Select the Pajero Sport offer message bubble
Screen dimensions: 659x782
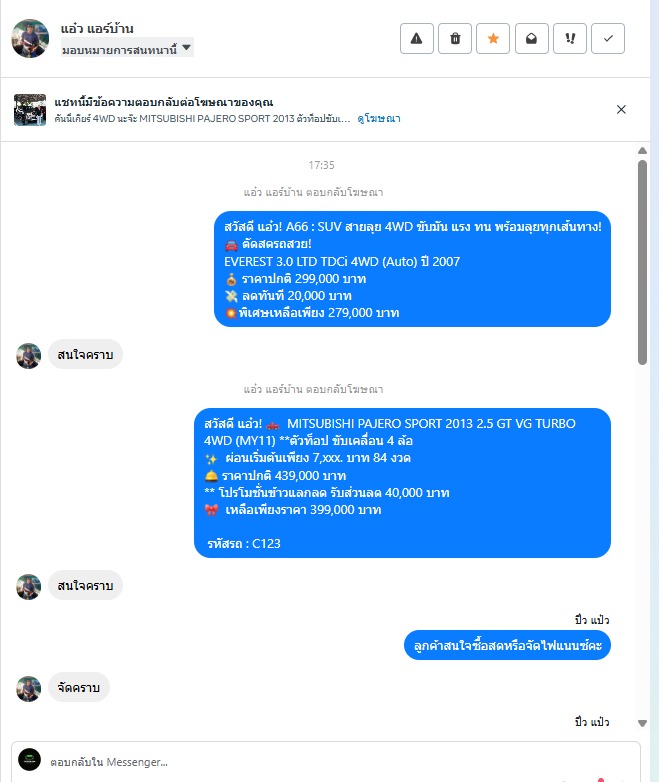(402, 483)
